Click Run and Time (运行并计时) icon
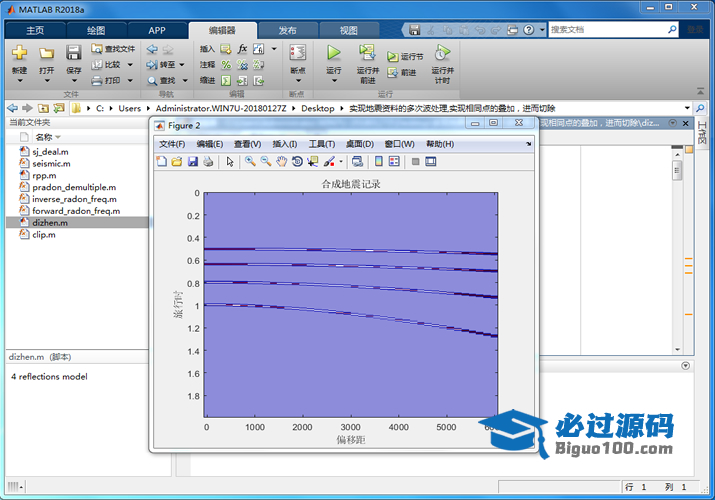Viewport: 715px width, 500px height. 442,53
